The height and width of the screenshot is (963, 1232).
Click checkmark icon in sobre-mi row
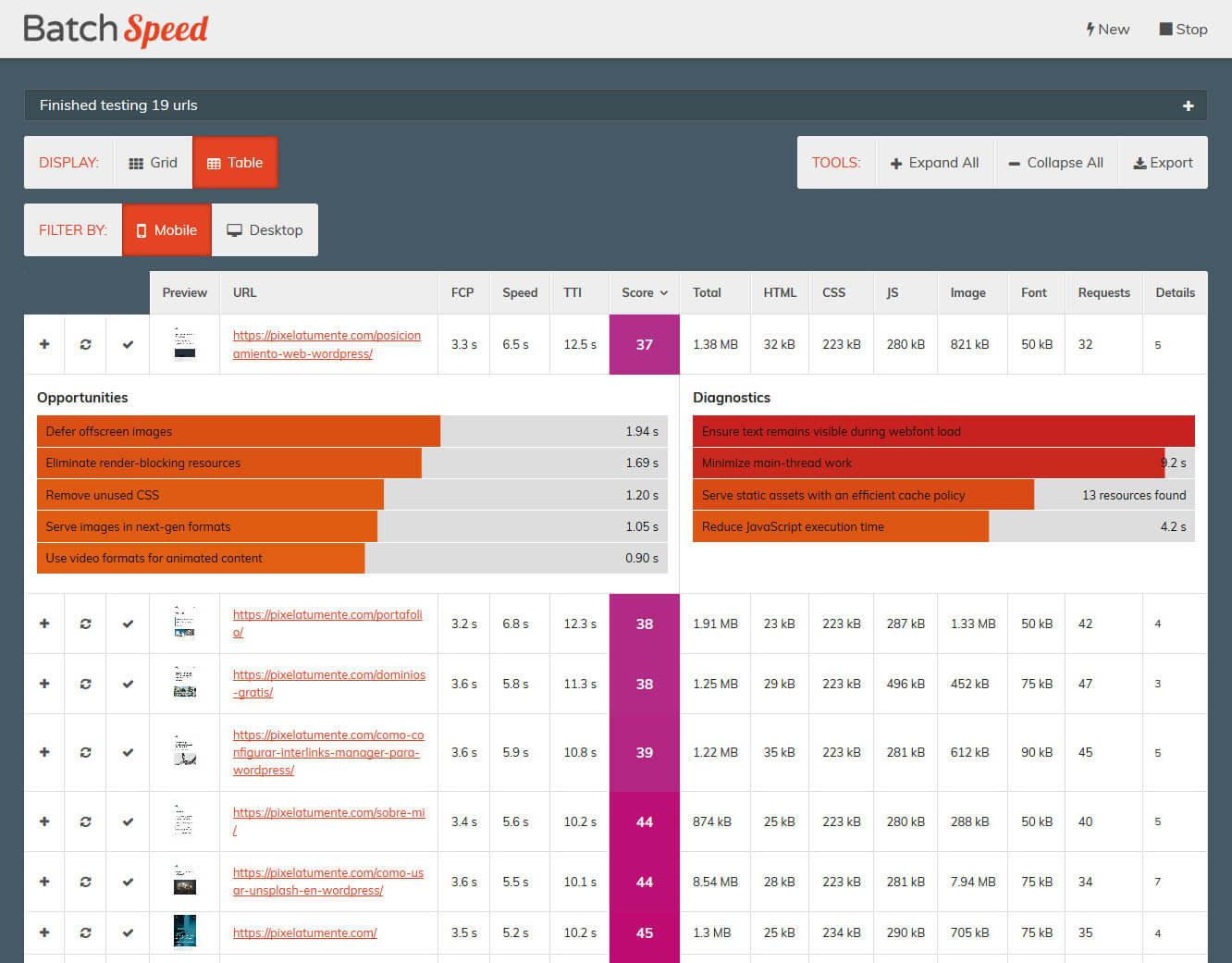point(128,821)
